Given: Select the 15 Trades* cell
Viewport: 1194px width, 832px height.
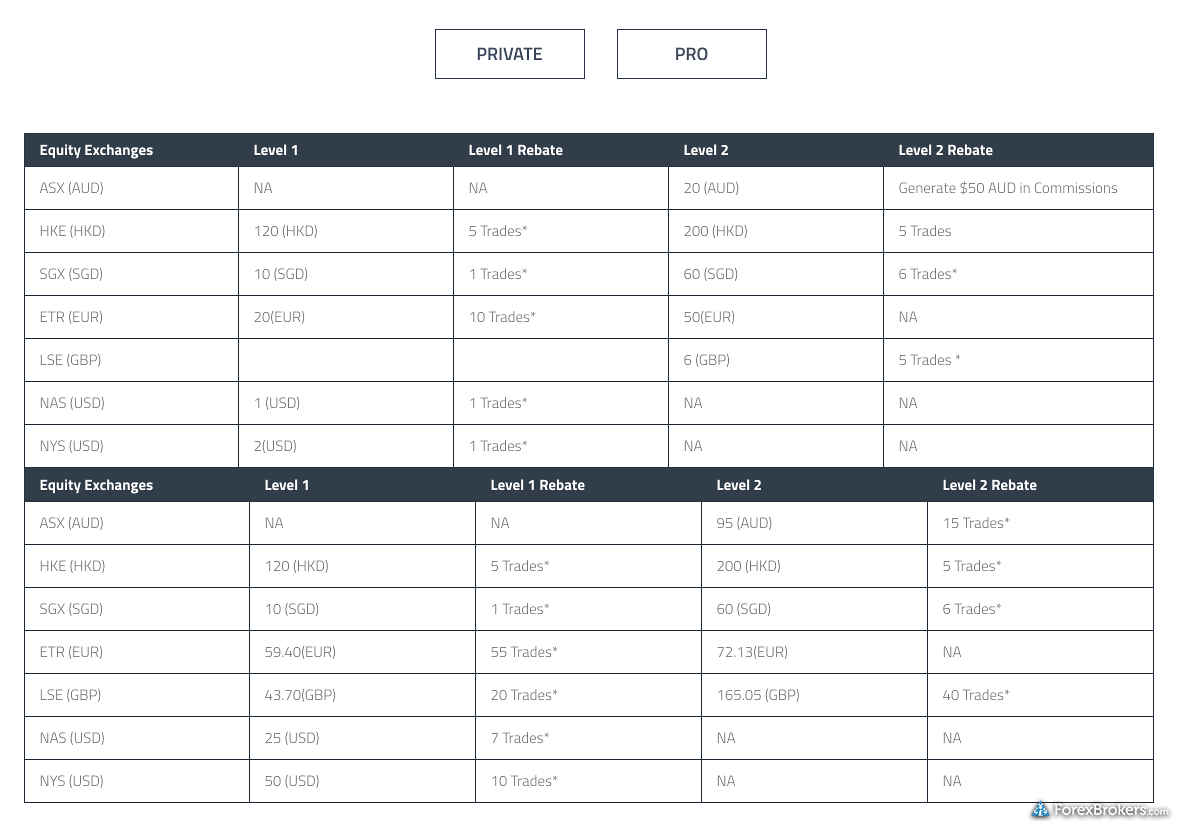Looking at the screenshot, I should coord(1040,523).
